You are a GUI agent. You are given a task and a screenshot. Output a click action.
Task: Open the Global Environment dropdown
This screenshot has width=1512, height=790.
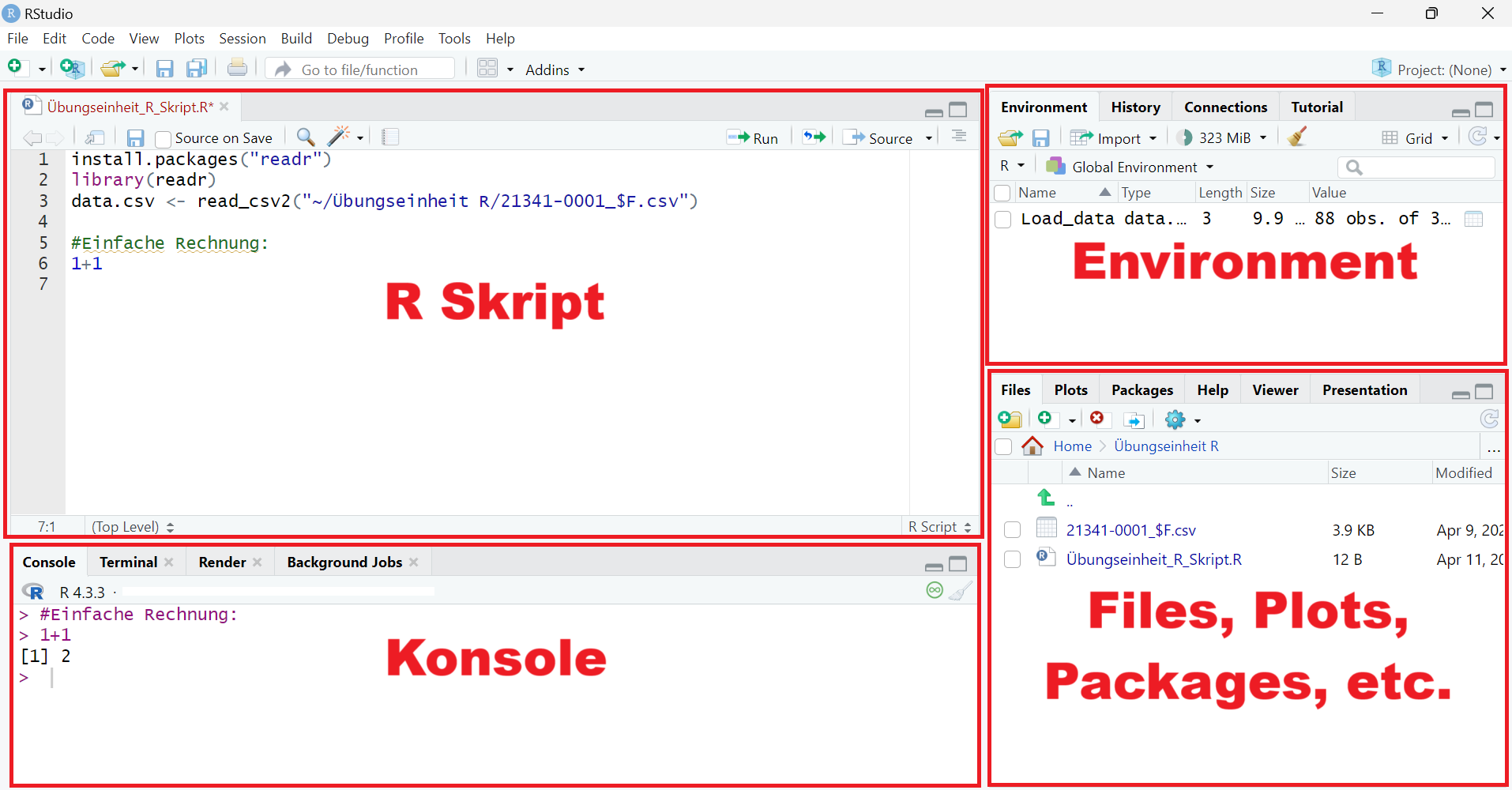1130,167
